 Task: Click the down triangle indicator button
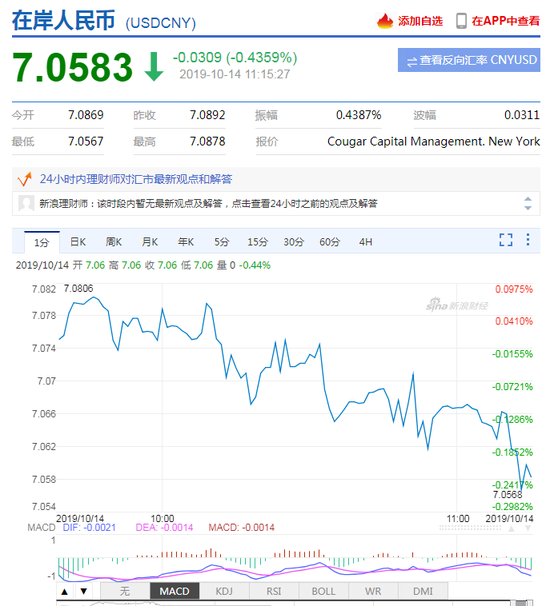83,591
